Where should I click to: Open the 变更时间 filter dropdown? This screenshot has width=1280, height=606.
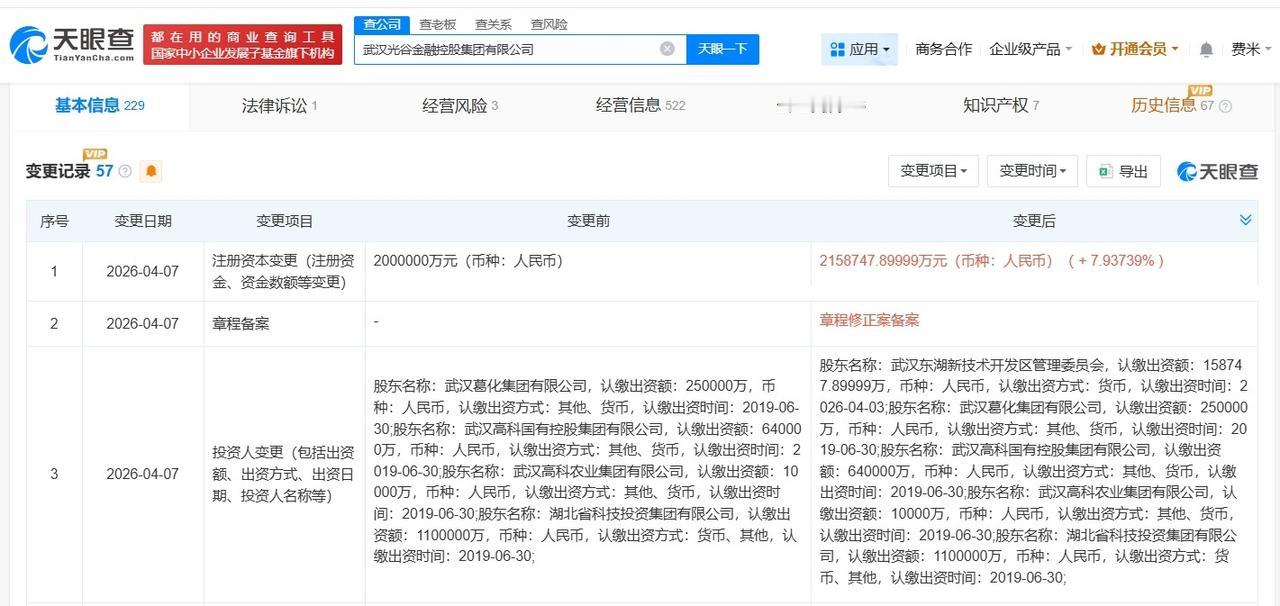pyautogui.click(x=1031, y=170)
